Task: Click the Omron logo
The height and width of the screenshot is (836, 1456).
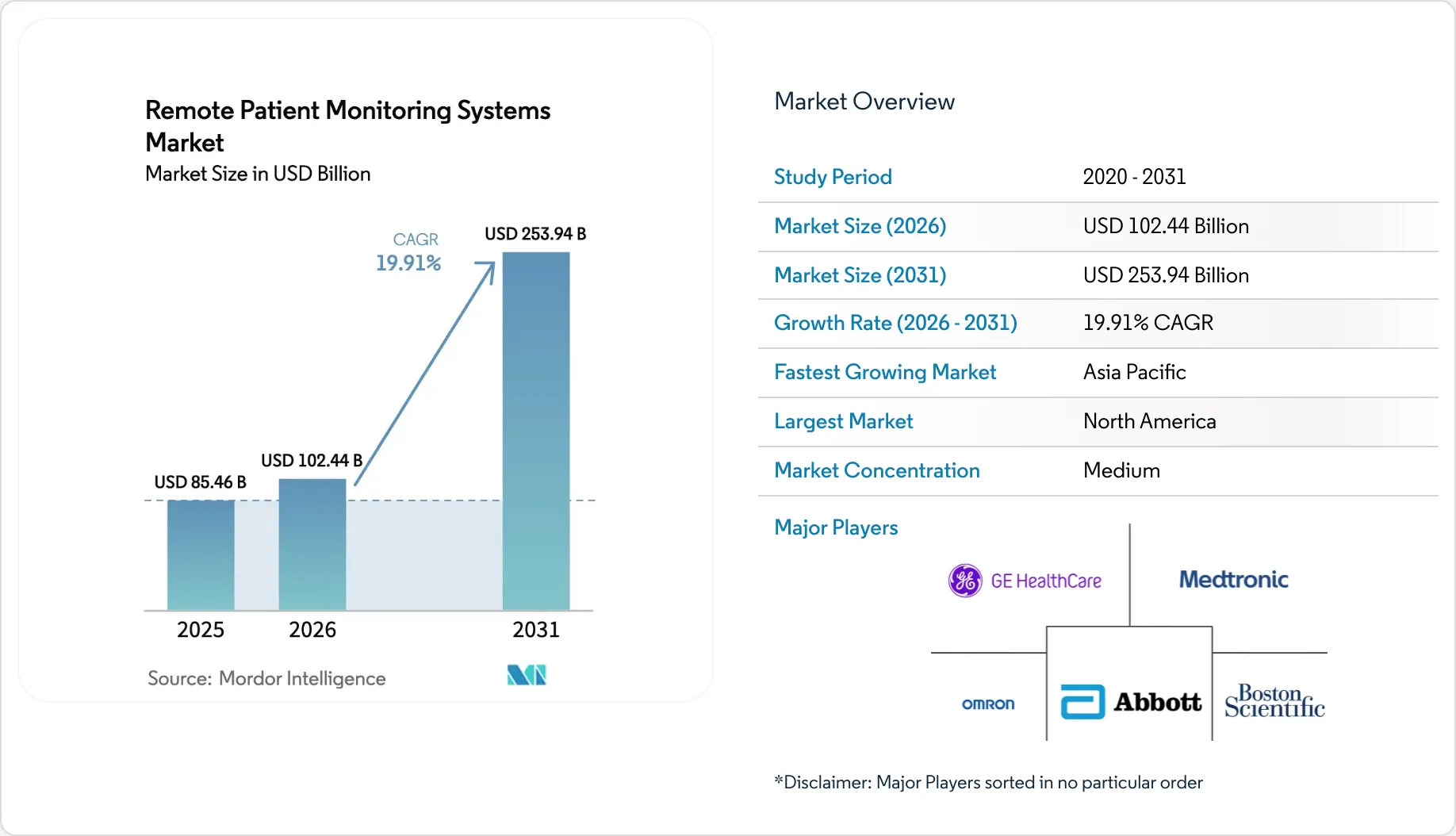Action: (988, 704)
